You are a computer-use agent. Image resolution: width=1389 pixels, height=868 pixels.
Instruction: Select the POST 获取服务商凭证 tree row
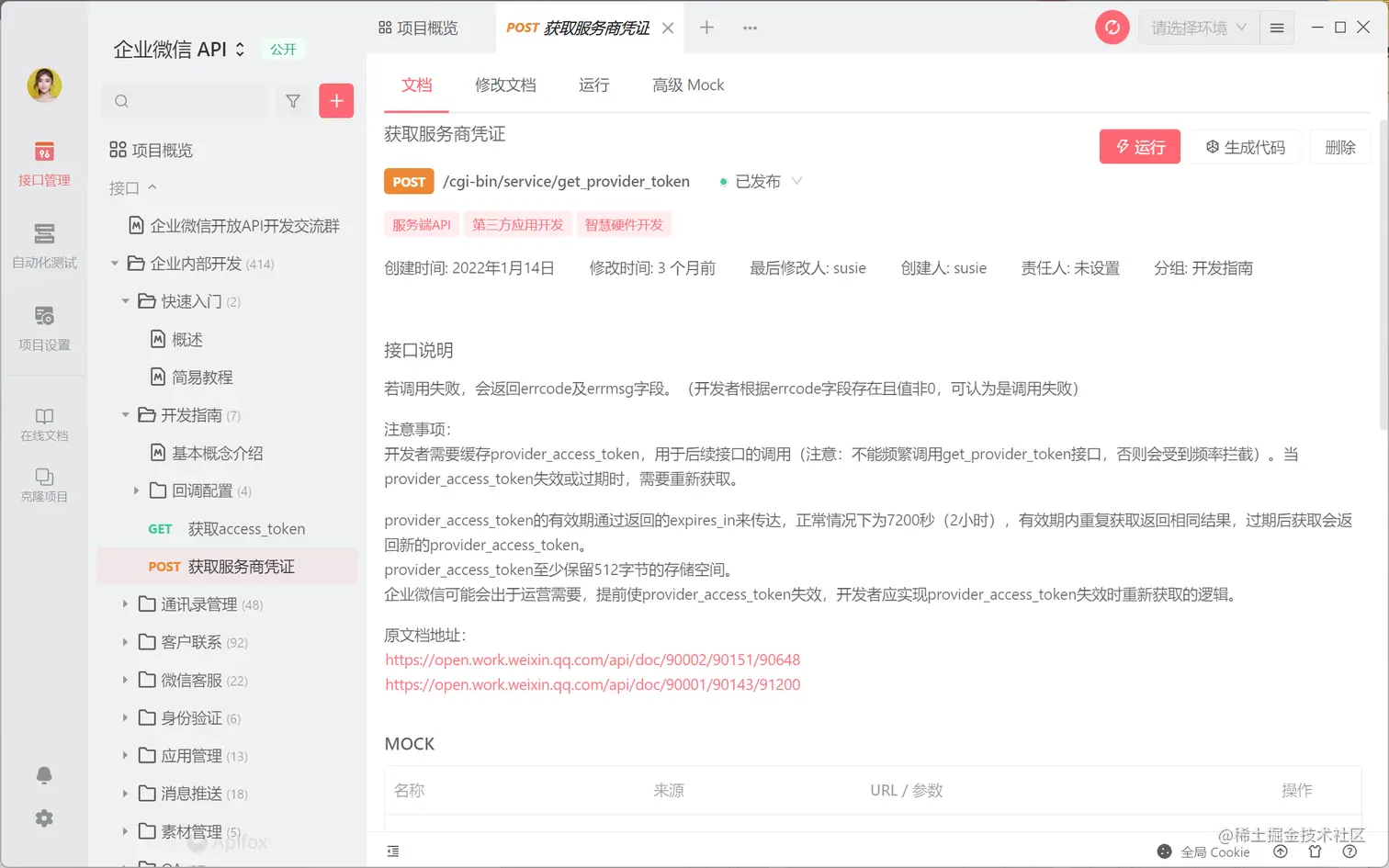227,567
